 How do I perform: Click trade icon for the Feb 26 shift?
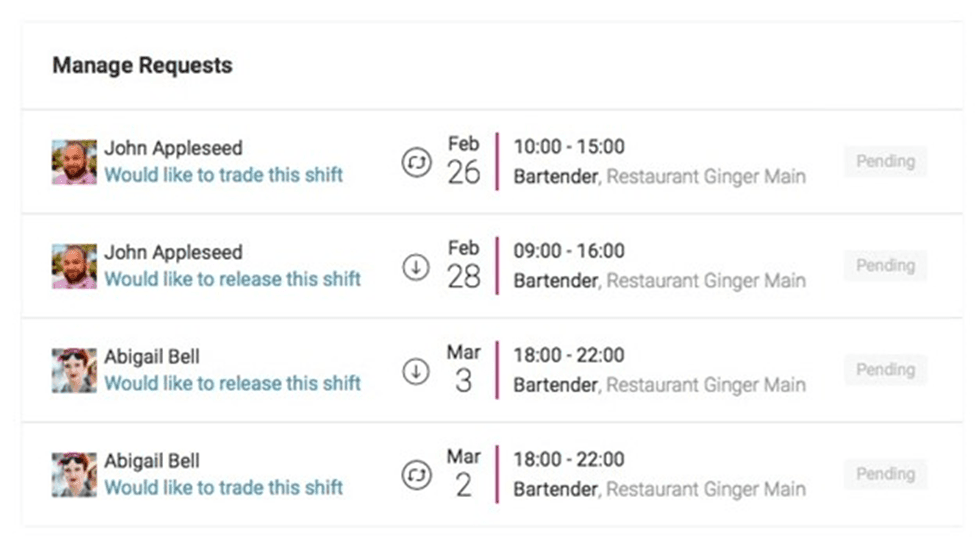(415, 162)
